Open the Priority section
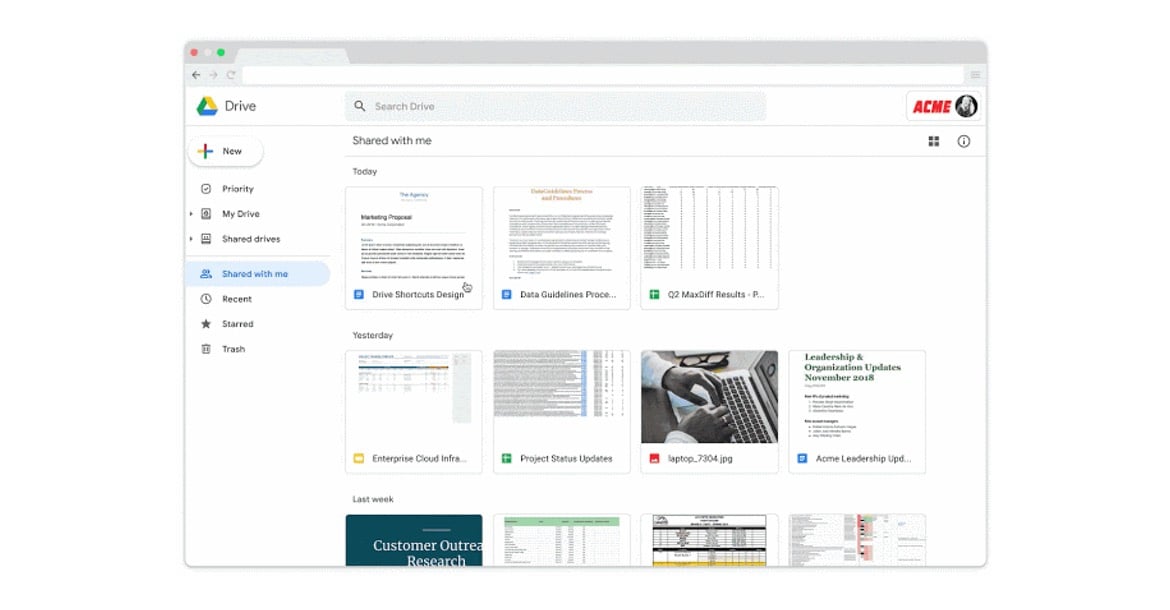The height and width of the screenshot is (610, 1170). pos(237,189)
